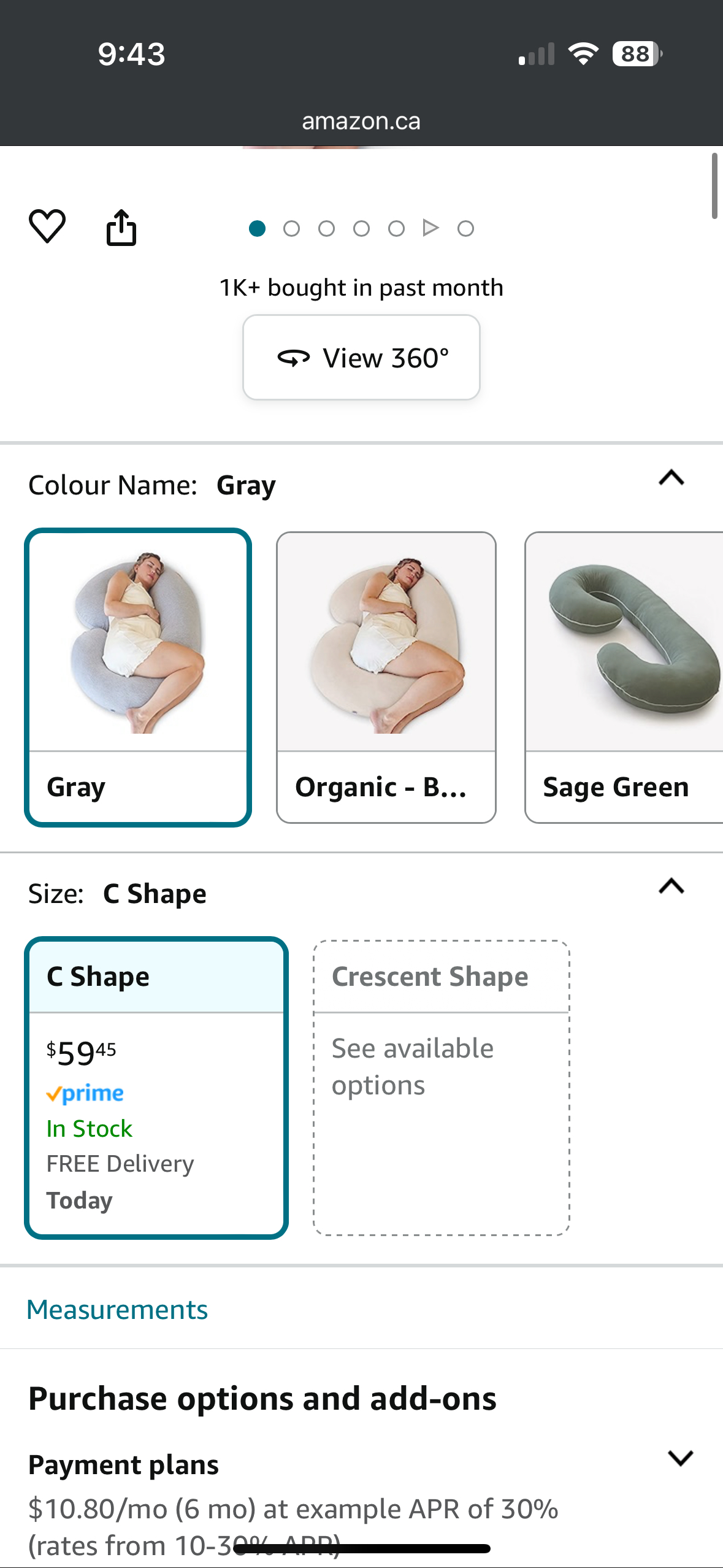Pick the Sage Green colour swatch

624,677
